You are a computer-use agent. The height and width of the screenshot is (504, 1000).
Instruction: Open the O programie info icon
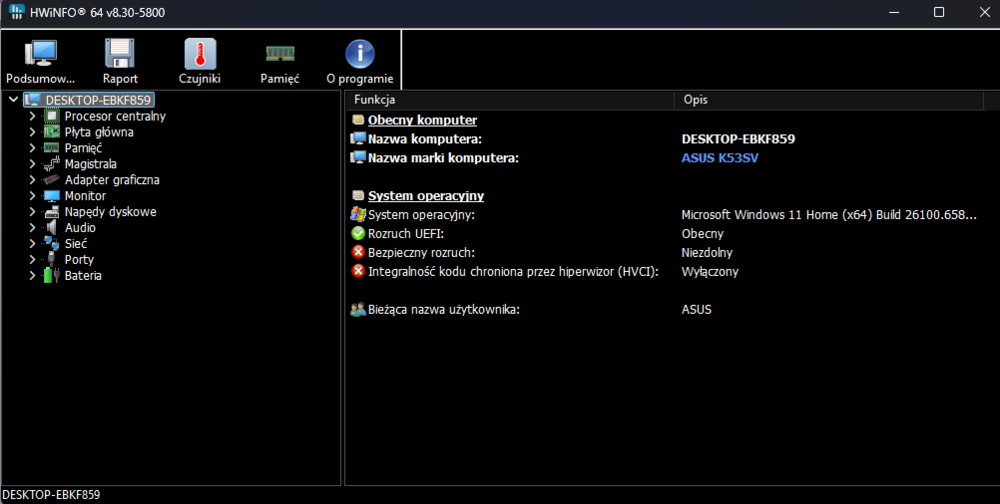[x=360, y=54]
